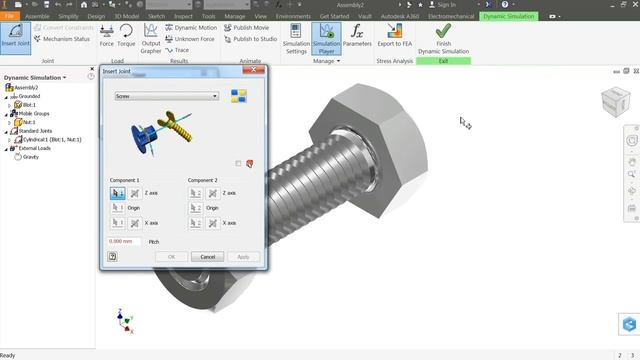Toggle the Simulation Player
Screen dimensions: 640x360
tap(326, 39)
